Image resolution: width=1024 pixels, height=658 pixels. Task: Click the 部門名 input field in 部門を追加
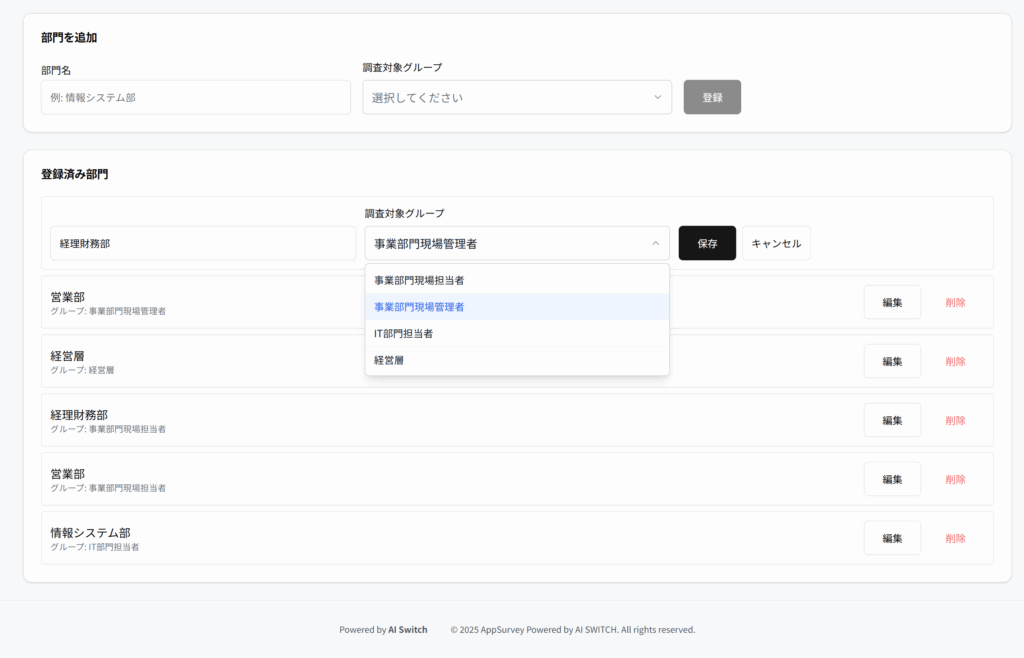click(x=196, y=97)
